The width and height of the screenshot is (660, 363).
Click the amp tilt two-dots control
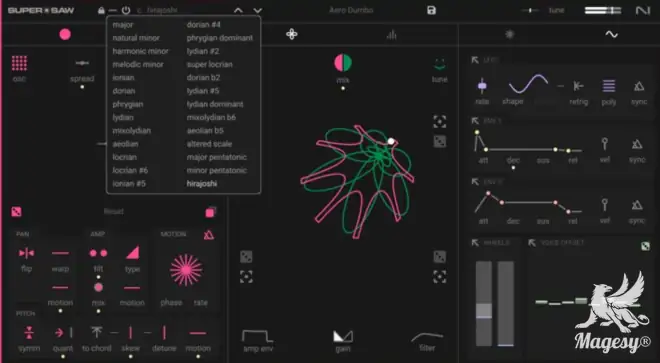click(x=98, y=253)
